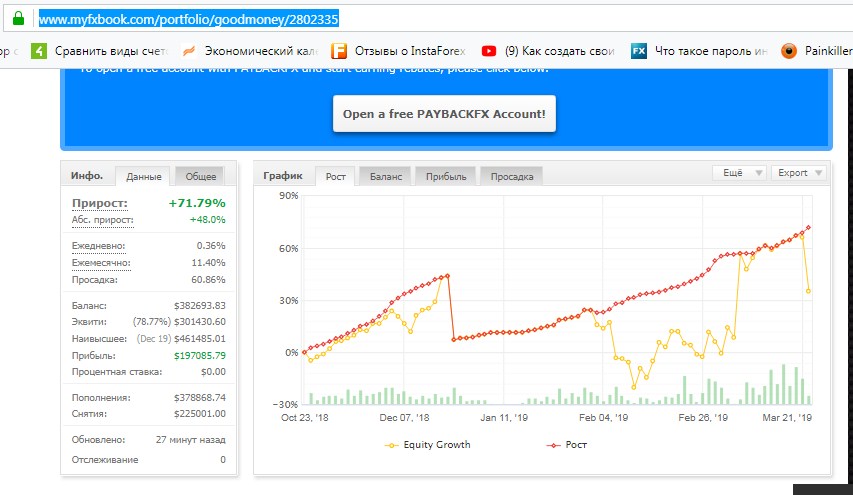The width and height of the screenshot is (853, 495).
Task: Switch to the Данные info tab
Action: click(144, 176)
